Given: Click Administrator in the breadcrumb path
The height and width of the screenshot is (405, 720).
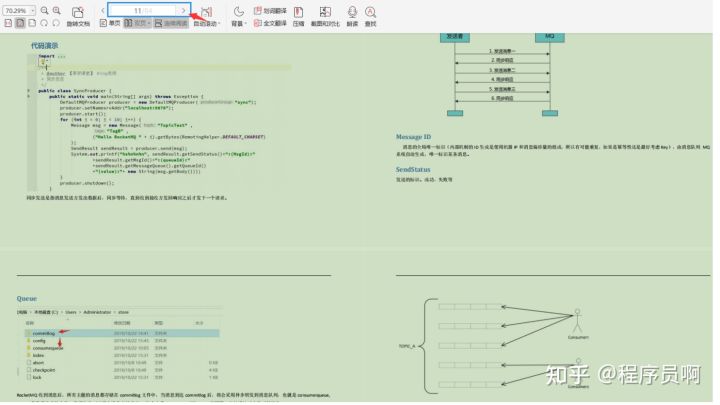Looking at the screenshot, I should point(97,312).
